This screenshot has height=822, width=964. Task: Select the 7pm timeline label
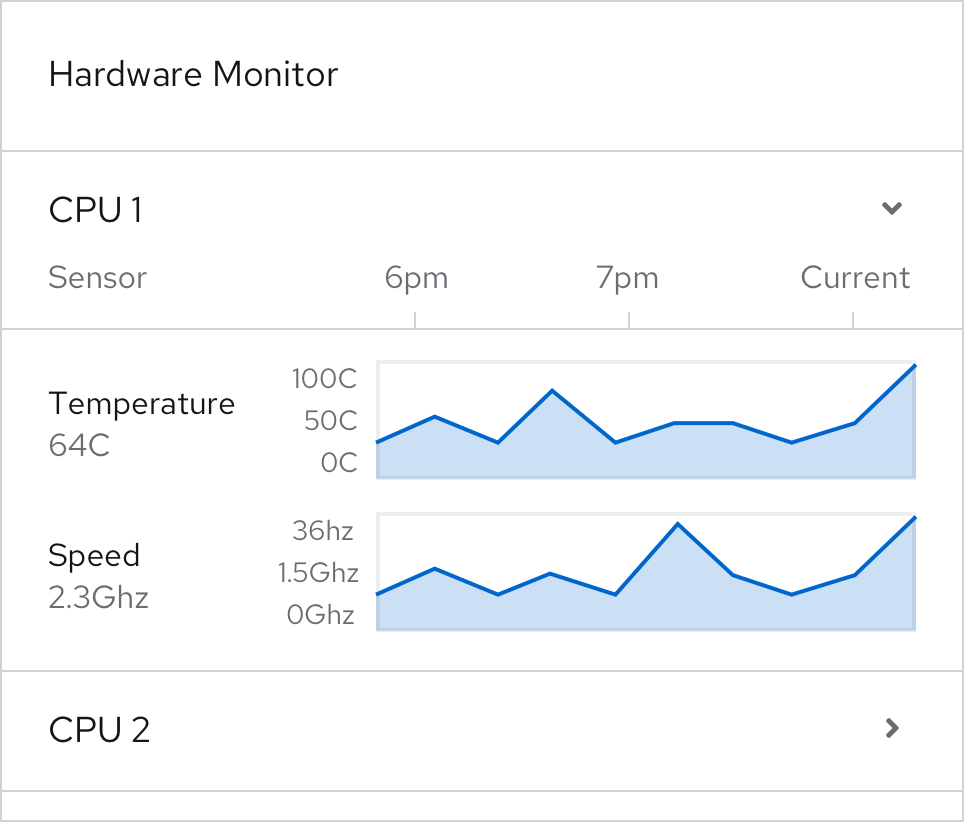coord(627,277)
